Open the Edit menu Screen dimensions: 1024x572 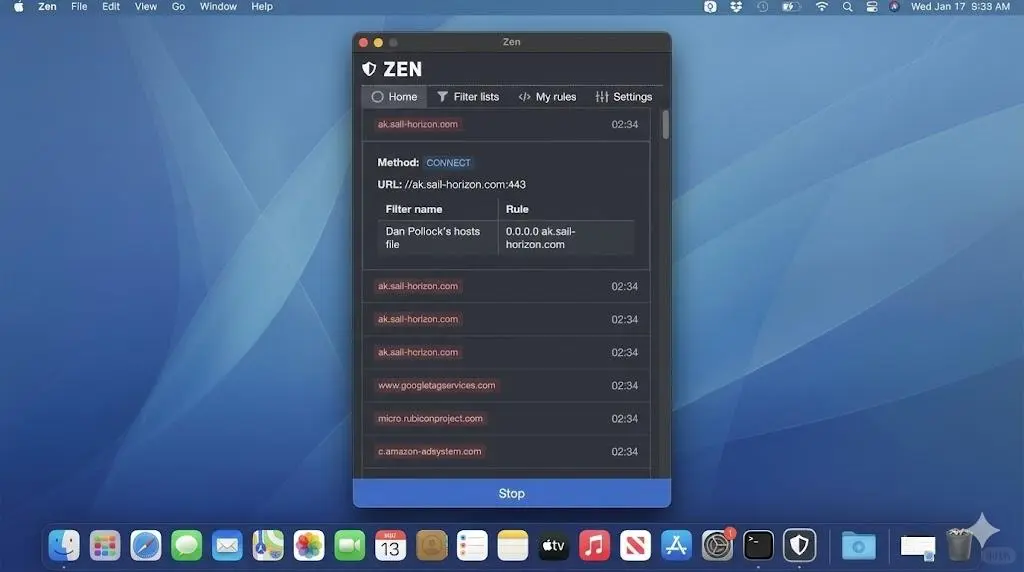[111, 7]
